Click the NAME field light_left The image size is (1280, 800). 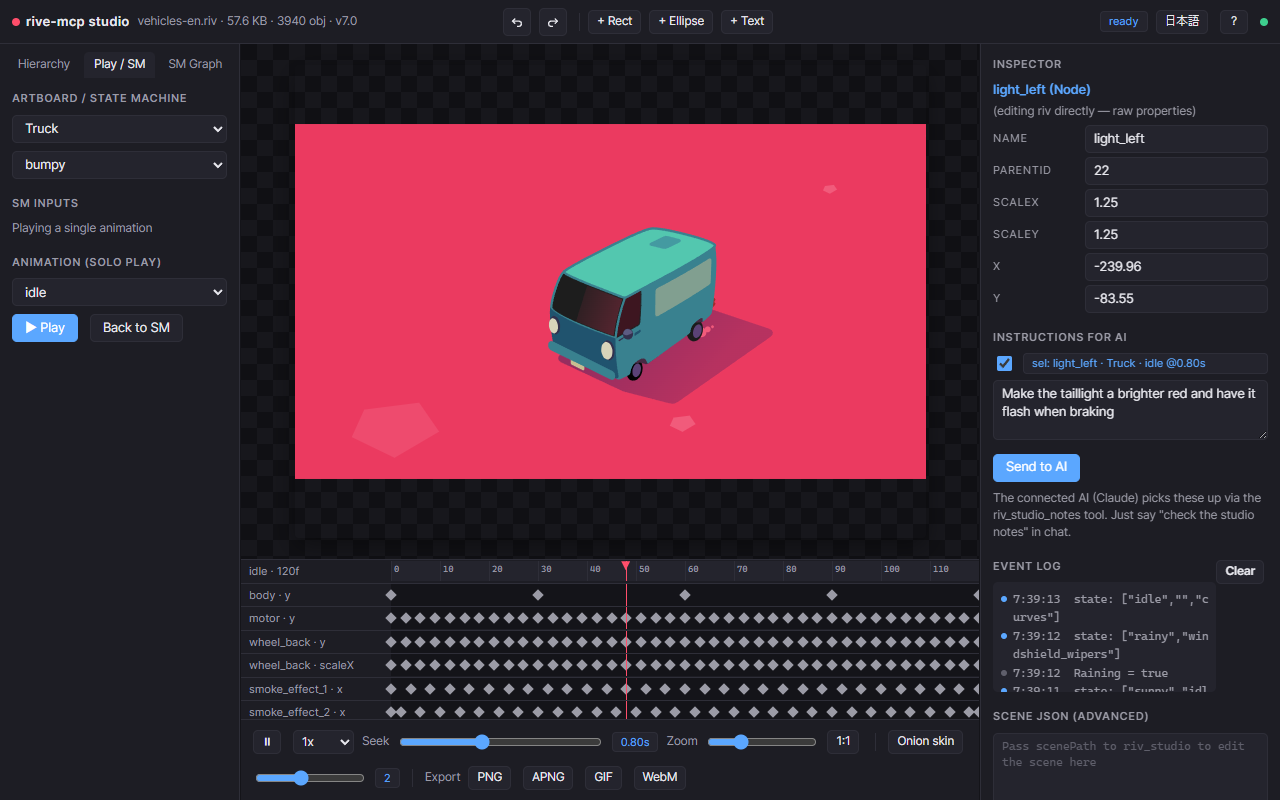tap(1176, 138)
